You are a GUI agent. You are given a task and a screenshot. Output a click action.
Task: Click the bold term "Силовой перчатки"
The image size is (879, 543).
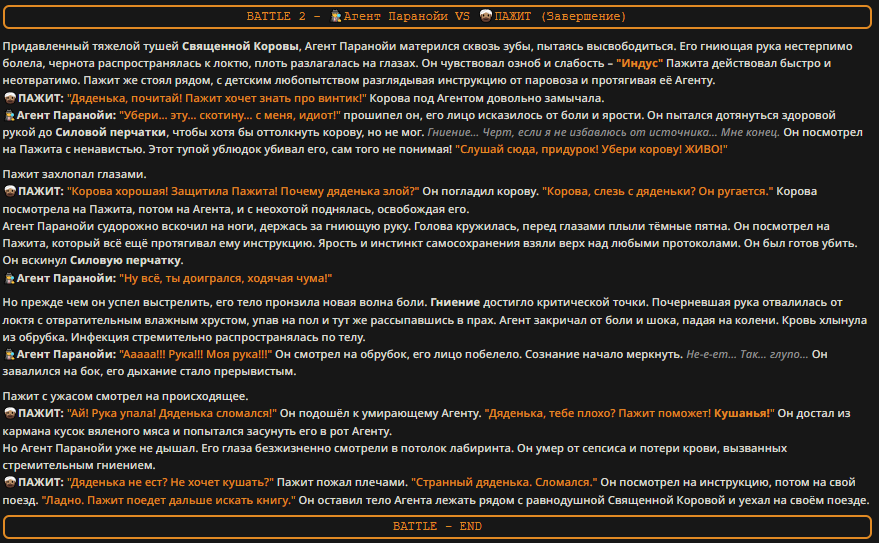point(110,132)
